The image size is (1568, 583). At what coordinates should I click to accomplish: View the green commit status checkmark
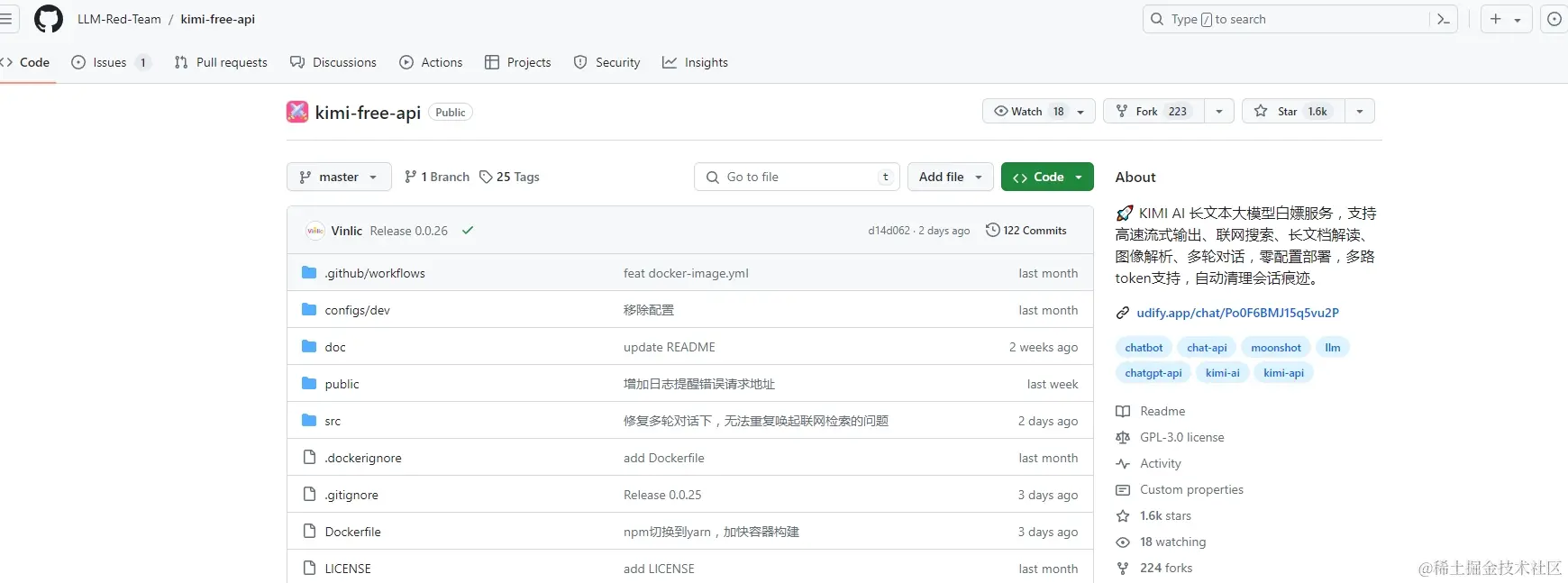(x=468, y=231)
